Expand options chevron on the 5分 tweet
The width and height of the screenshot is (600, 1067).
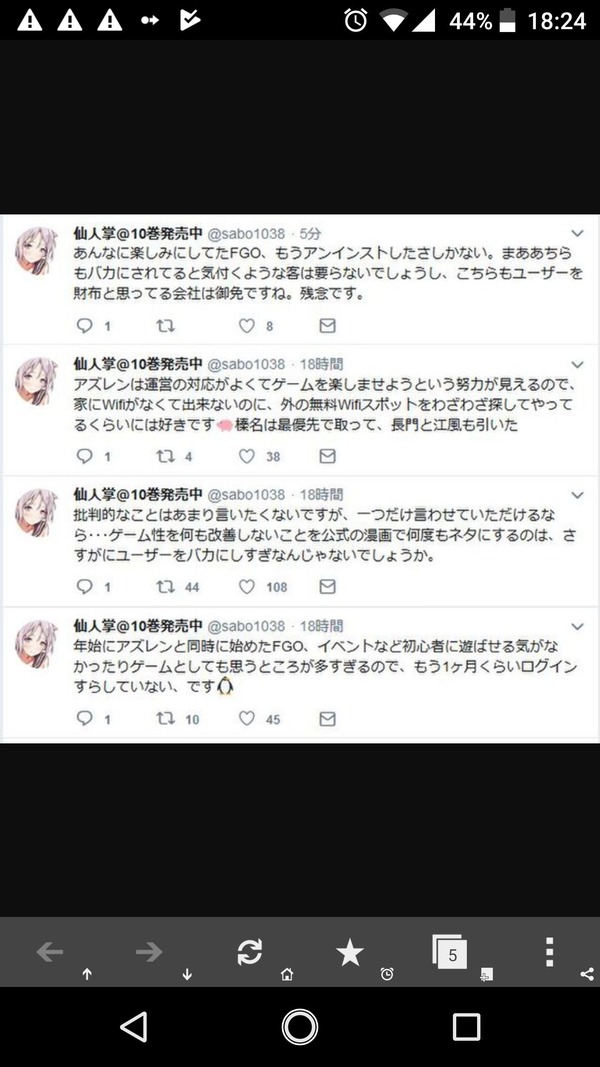click(x=578, y=233)
